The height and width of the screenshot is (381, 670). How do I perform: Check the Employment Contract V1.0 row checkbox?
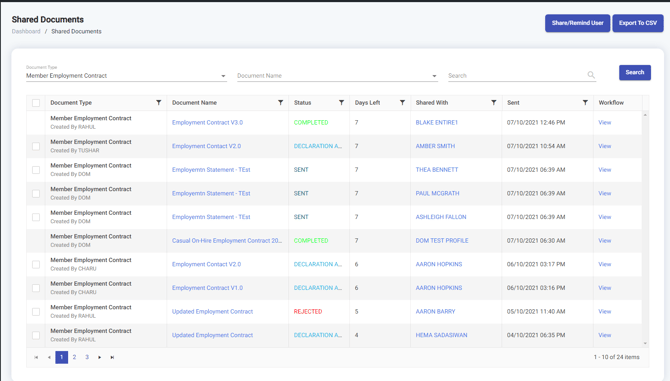point(36,288)
